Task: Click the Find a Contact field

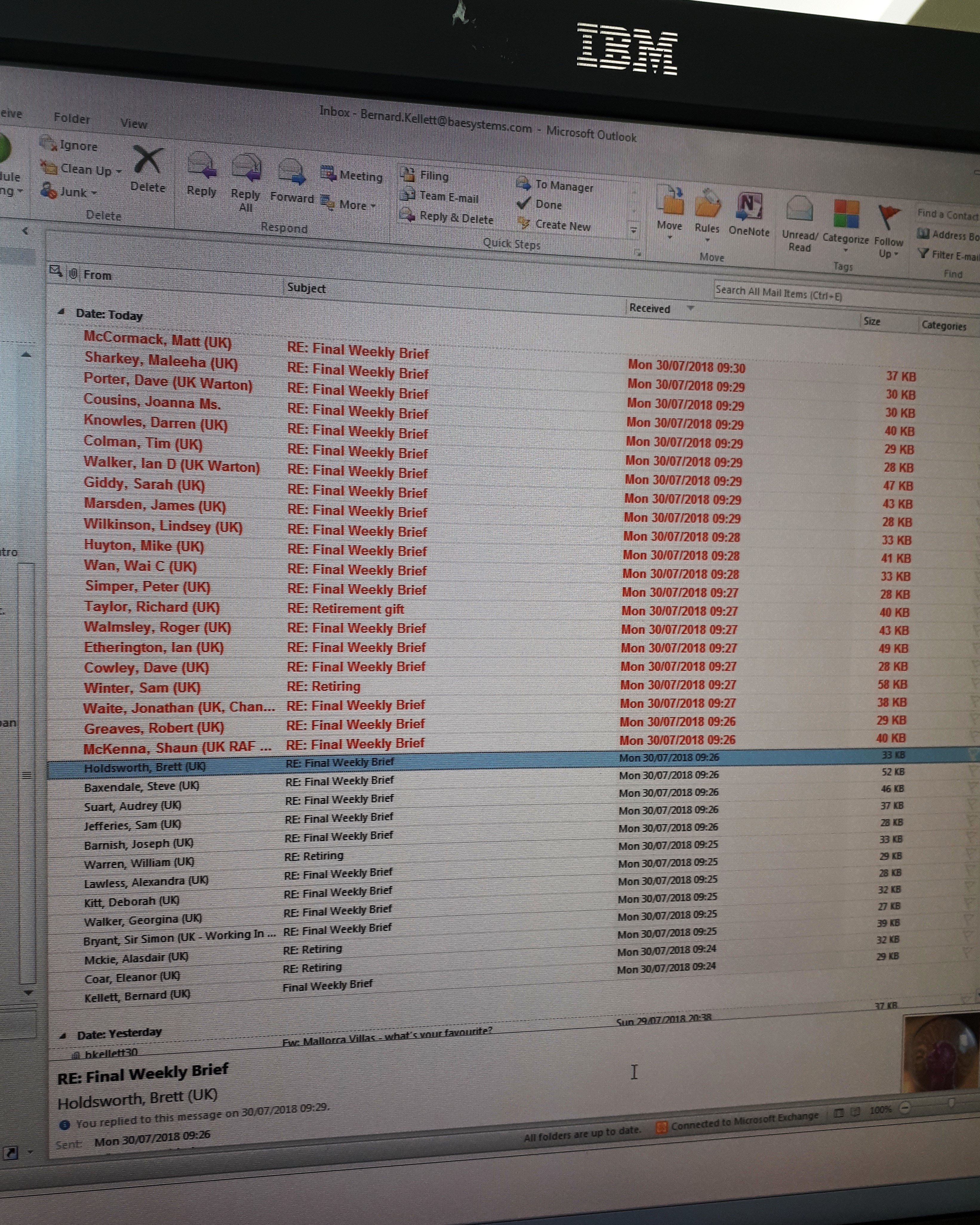Action: pyautogui.click(x=948, y=214)
